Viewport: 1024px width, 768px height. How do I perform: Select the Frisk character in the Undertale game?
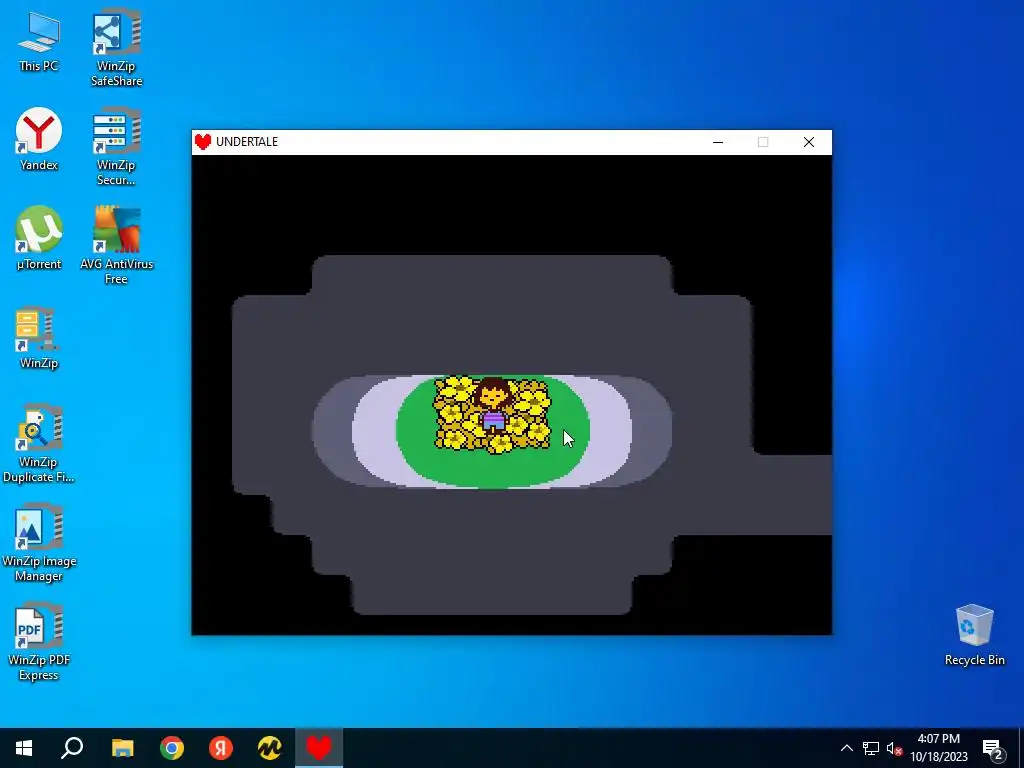(x=492, y=406)
